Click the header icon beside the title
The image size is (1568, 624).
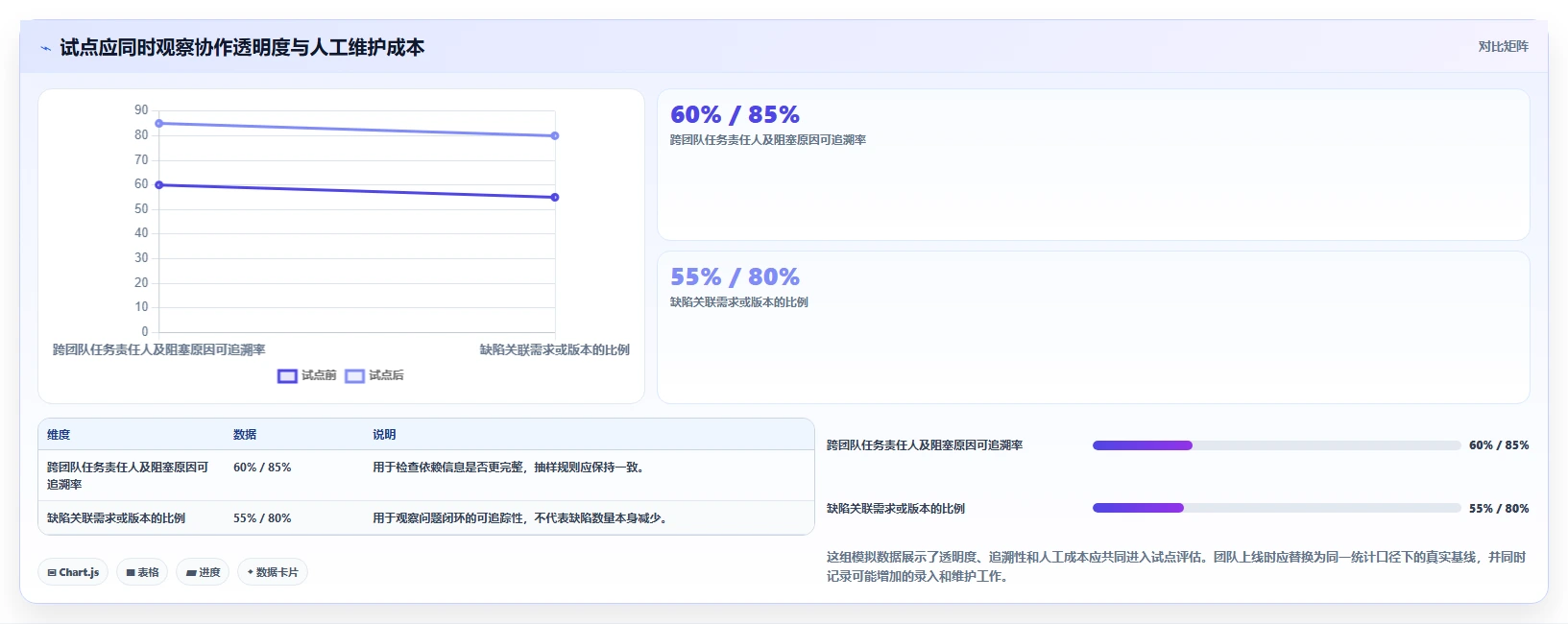45,48
